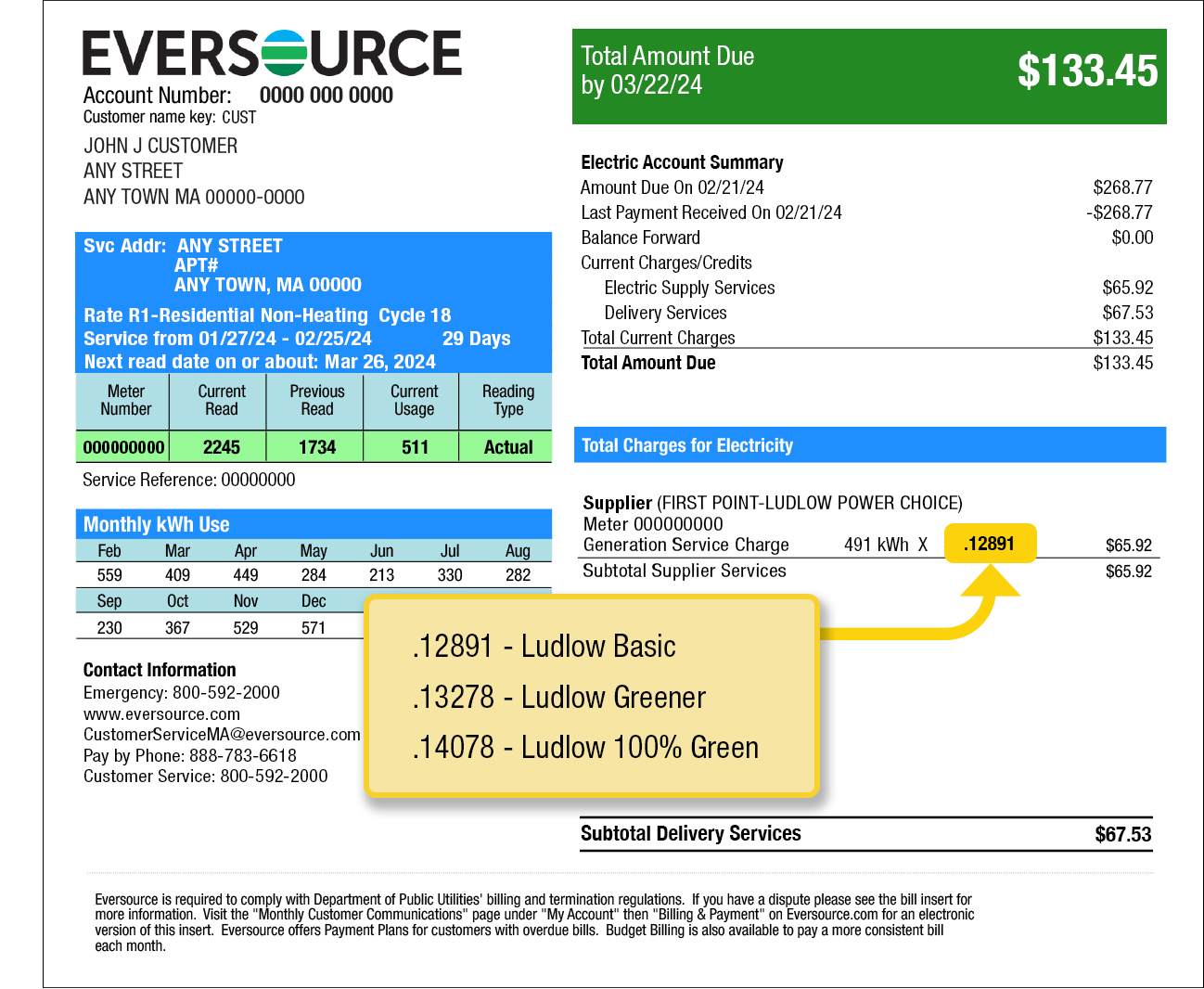Select 'Service from 01/27/24 - 02/25/24'
1204x989 pixels.
click(x=227, y=339)
